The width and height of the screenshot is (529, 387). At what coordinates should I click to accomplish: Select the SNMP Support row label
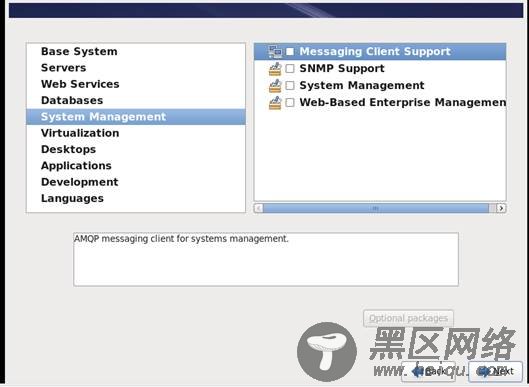[x=342, y=68]
